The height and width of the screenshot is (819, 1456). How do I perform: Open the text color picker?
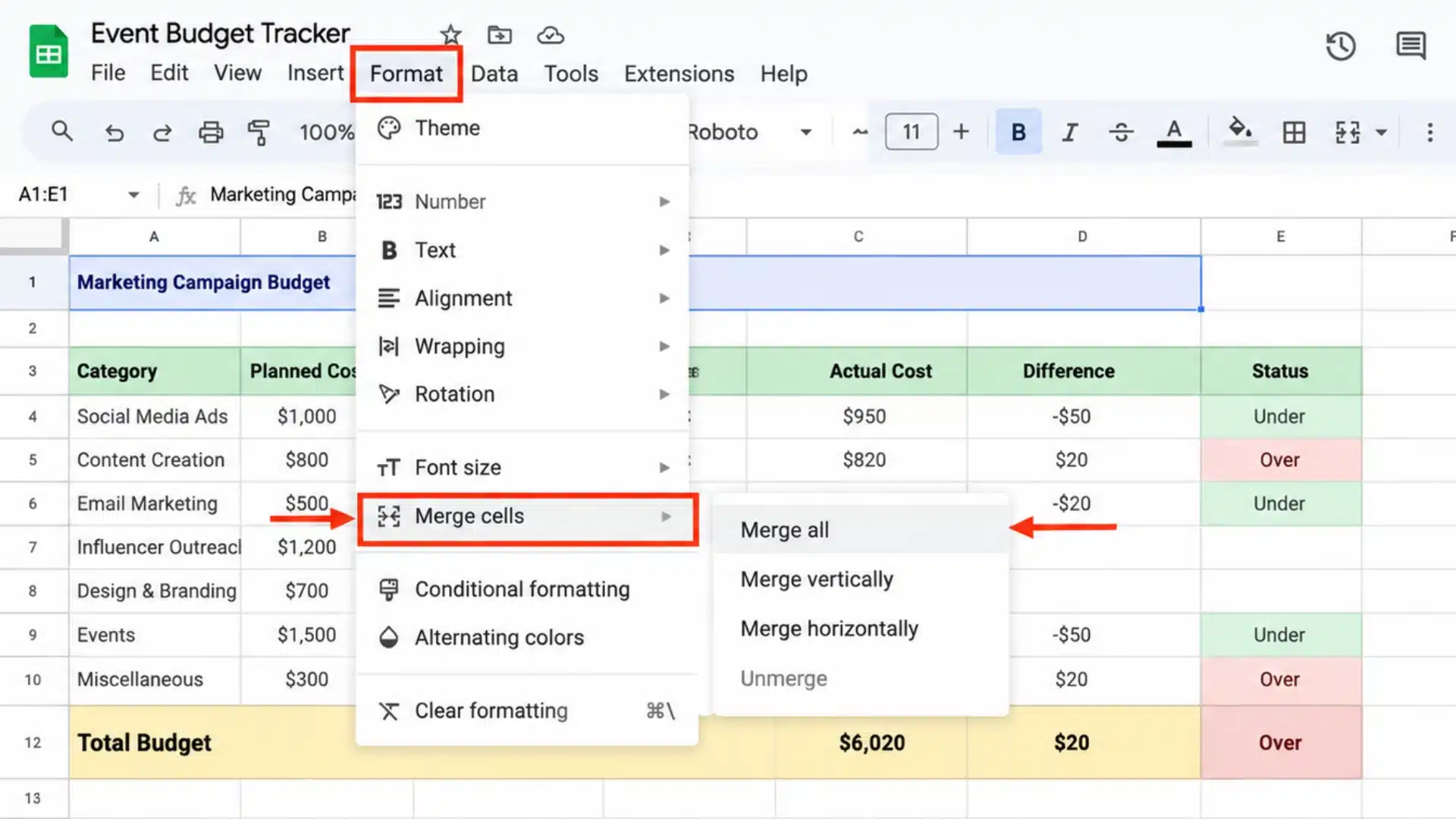click(x=1174, y=133)
